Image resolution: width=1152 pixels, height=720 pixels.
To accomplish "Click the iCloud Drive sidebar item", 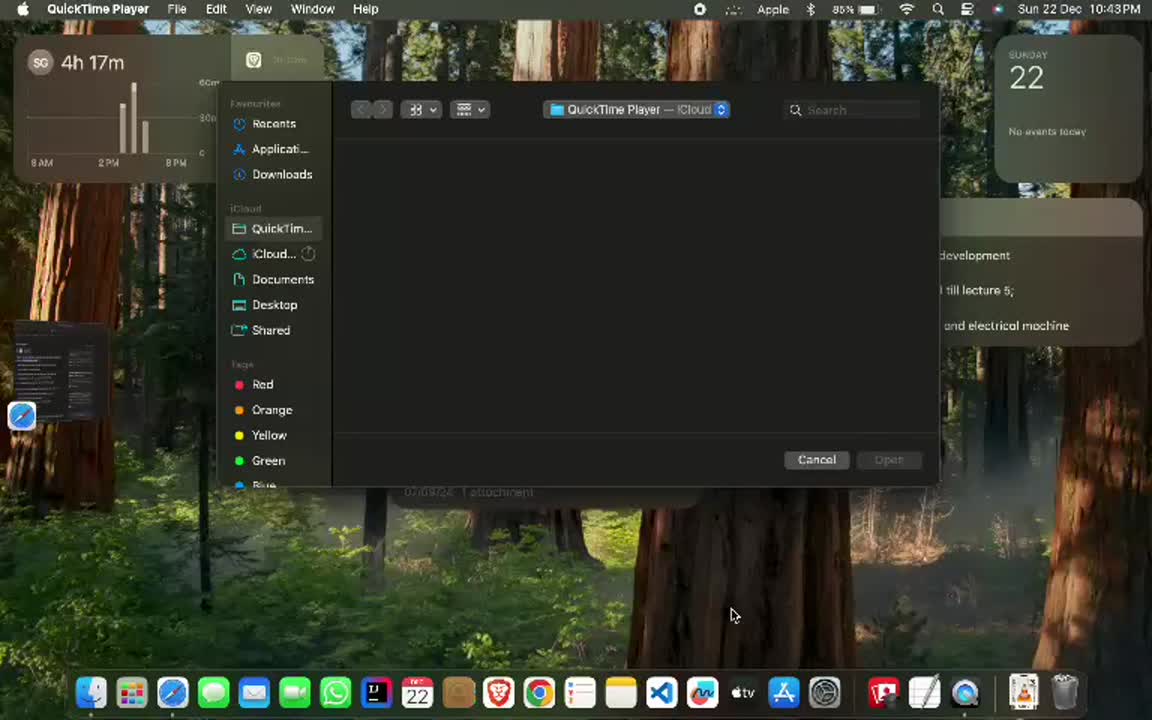I will pyautogui.click(x=273, y=254).
